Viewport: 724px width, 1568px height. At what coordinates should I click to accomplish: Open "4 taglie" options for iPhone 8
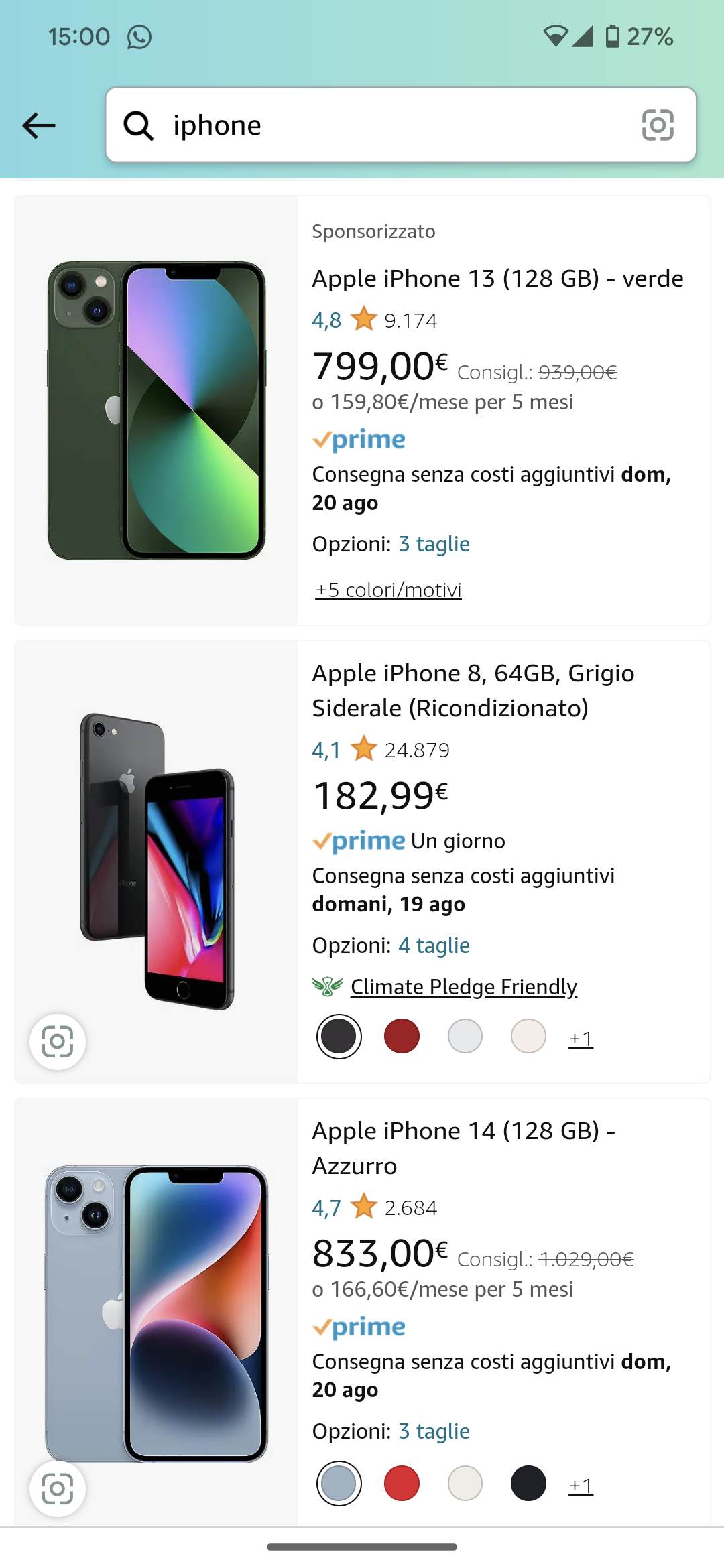434,945
